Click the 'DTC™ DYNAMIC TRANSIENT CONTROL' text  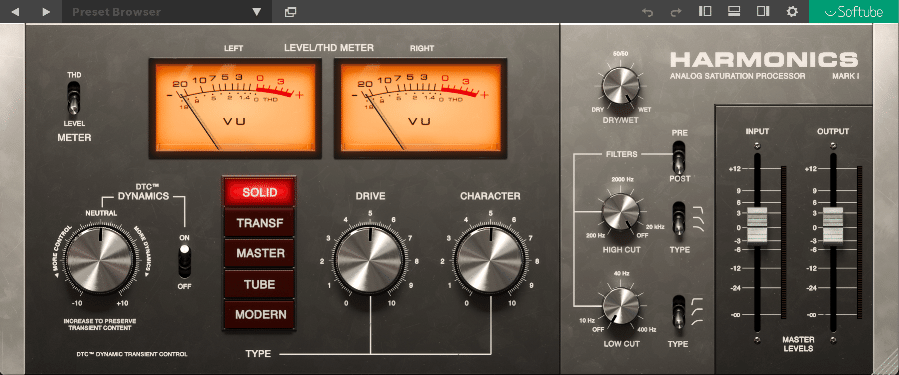click(131, 354)
